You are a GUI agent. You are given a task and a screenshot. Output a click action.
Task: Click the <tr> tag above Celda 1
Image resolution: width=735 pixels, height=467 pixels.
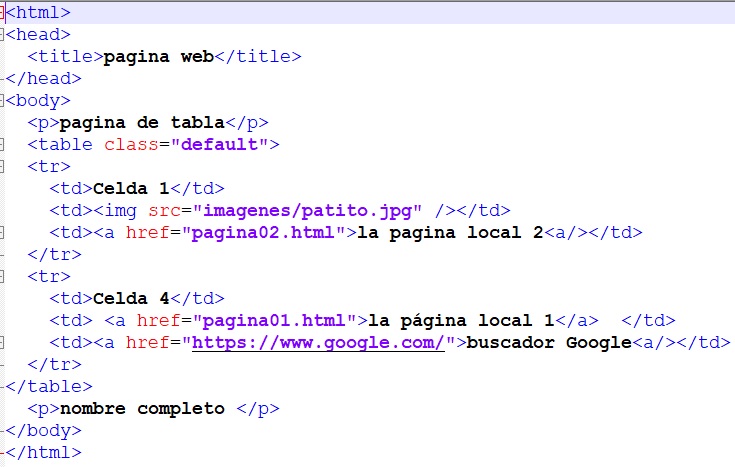coord(49,166)
